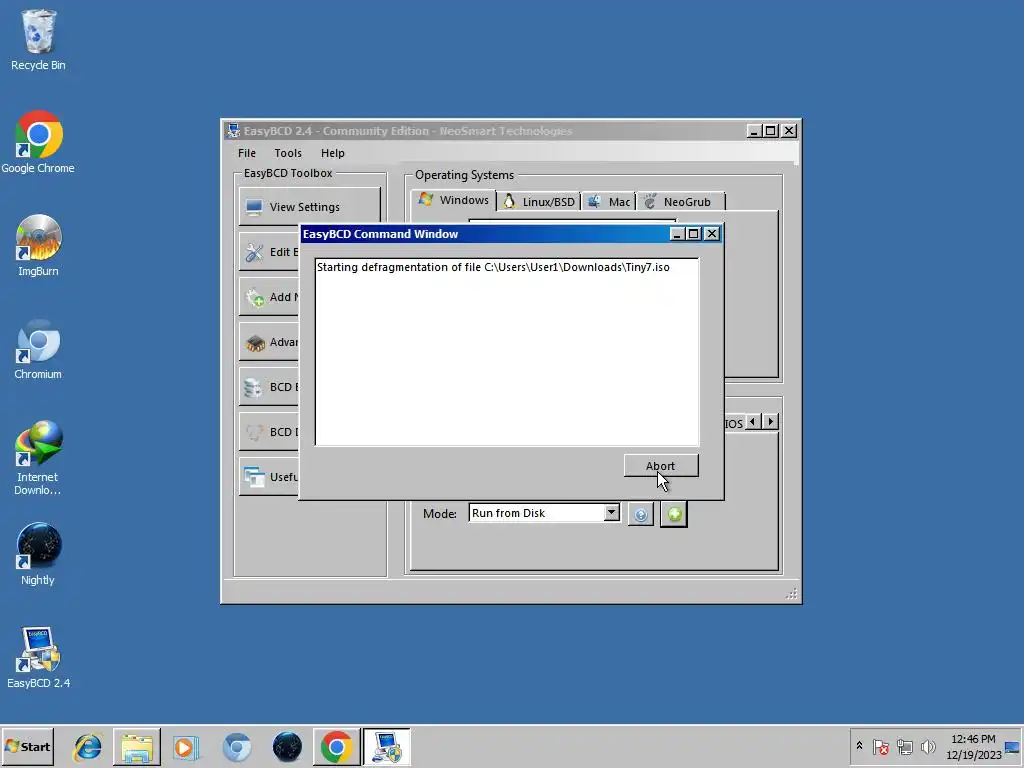Switch to the Windows operating systems tab
The width and height of the screenshot is (1024, 768).
453,200
